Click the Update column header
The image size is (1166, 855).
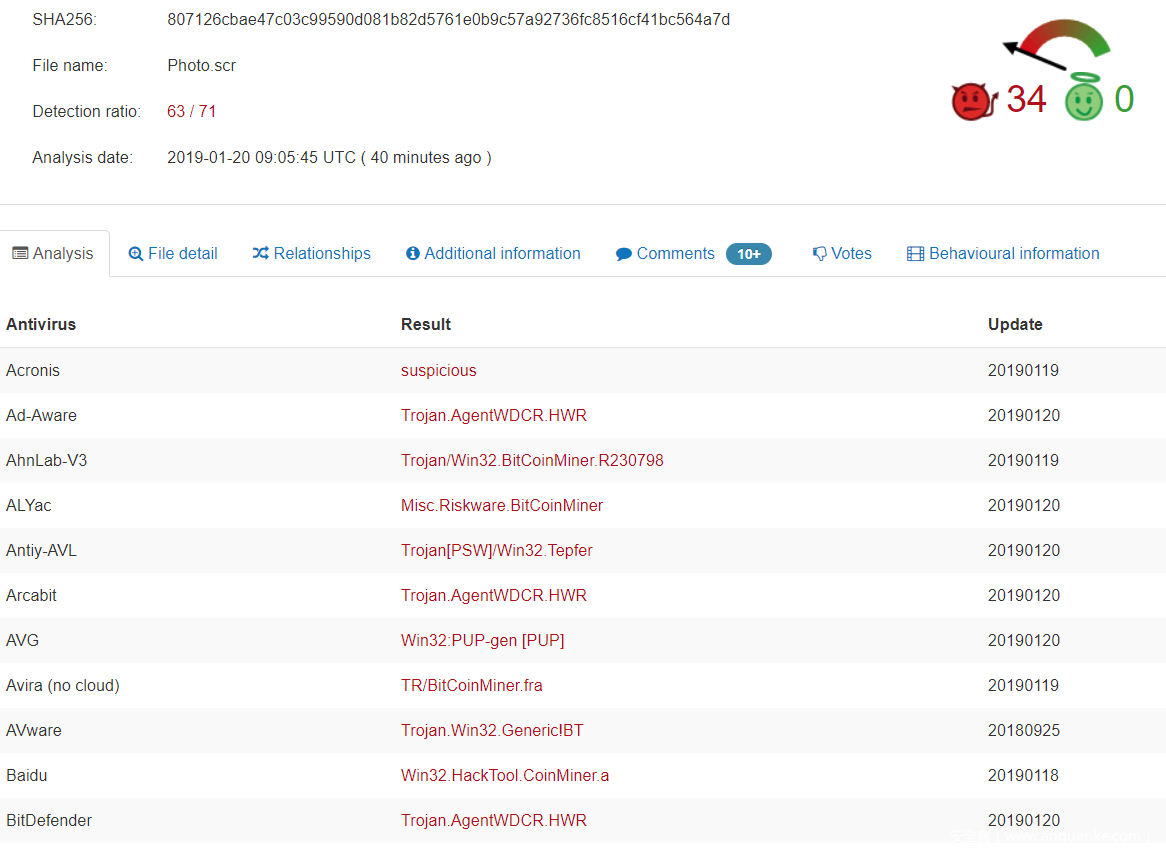pyautogui.click(x=1015, y=324)
